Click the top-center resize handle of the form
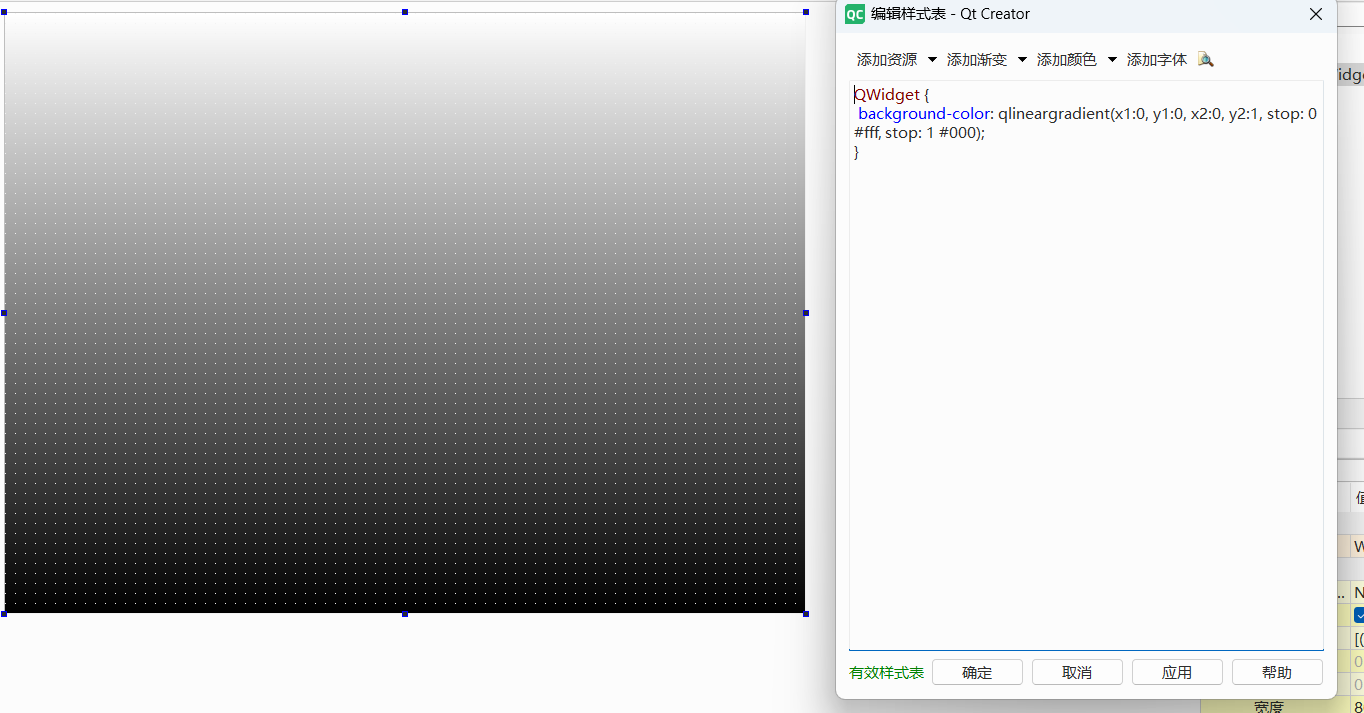The height and width of the screenshot is (713, 1364). pyautogui.click(x=405, y=12)
